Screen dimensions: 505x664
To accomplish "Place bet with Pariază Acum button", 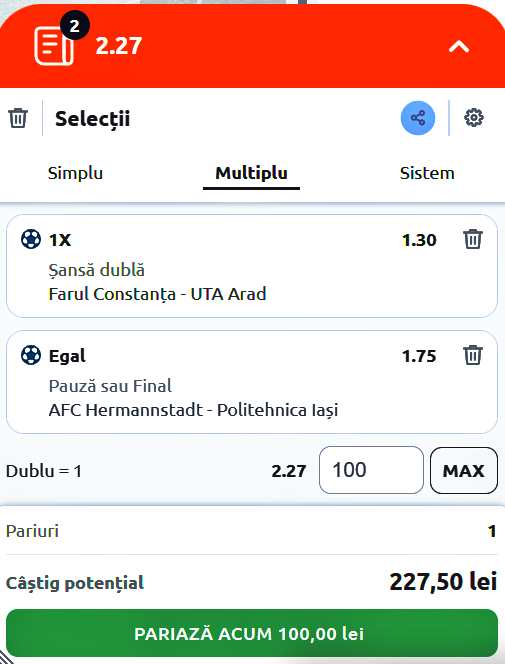I will tap(252, 634).
